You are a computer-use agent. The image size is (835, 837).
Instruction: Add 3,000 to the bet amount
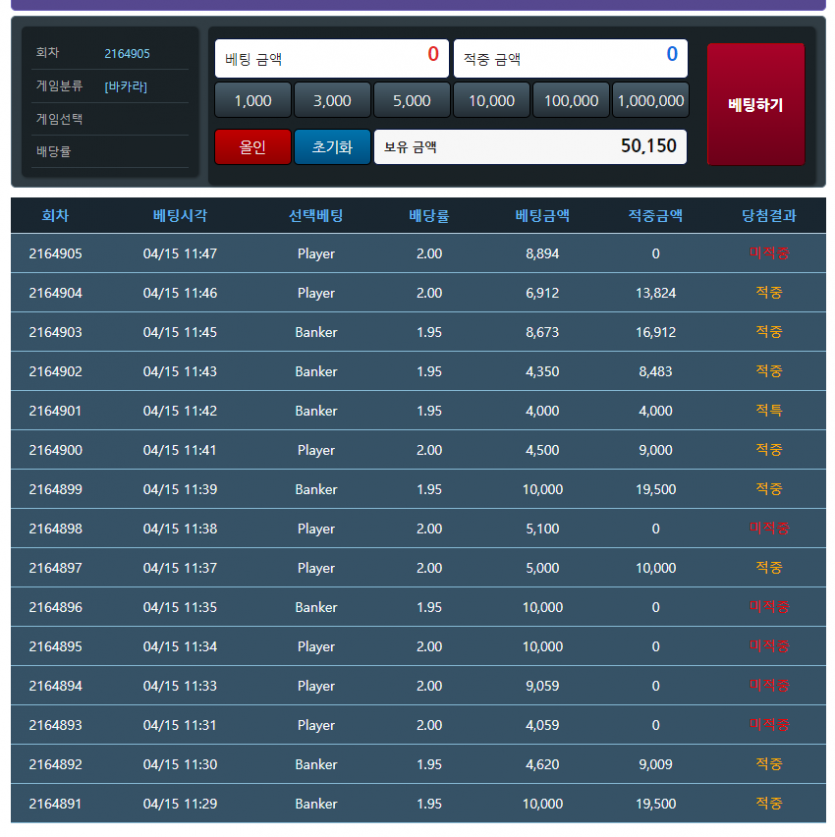click(x=332, y=101)
